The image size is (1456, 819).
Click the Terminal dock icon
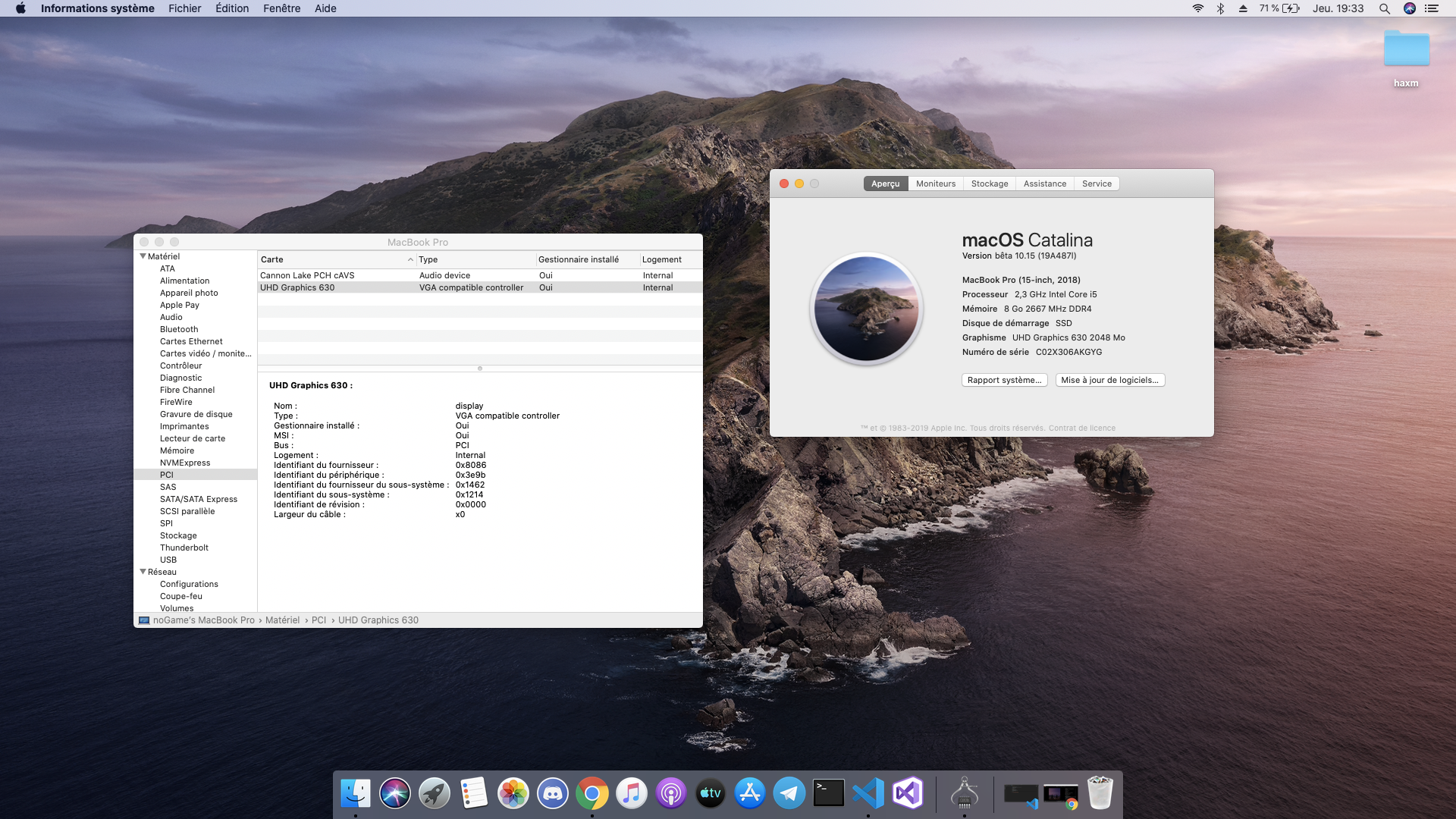[x=828, y=793]
